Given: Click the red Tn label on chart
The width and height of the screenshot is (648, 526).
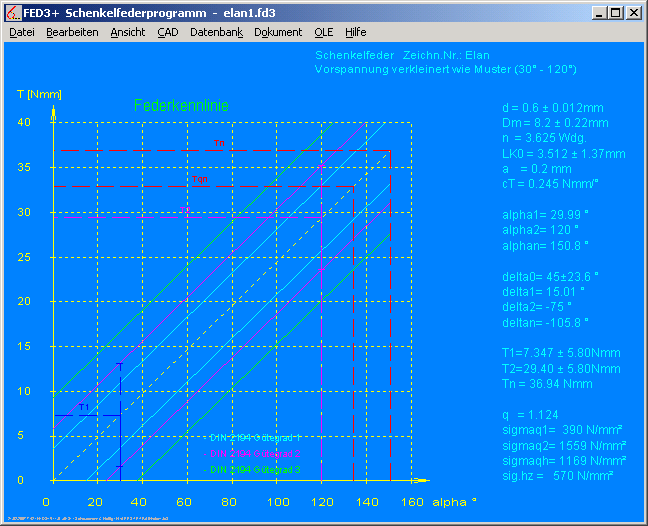Looking at the screenshot, I should pyautogui.click(x=218, y=144).
